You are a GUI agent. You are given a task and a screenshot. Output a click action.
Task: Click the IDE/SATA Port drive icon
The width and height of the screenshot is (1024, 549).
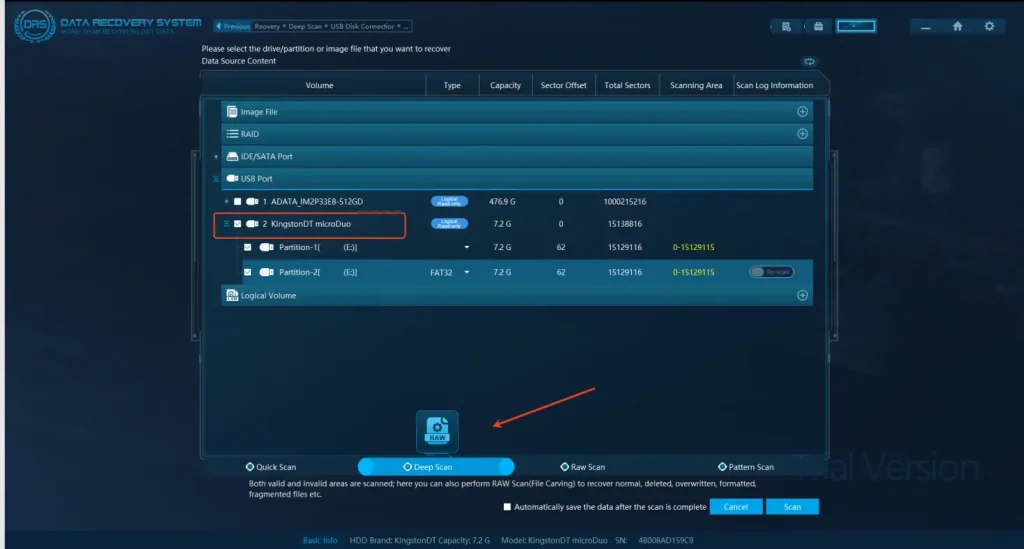pos(232,157)
